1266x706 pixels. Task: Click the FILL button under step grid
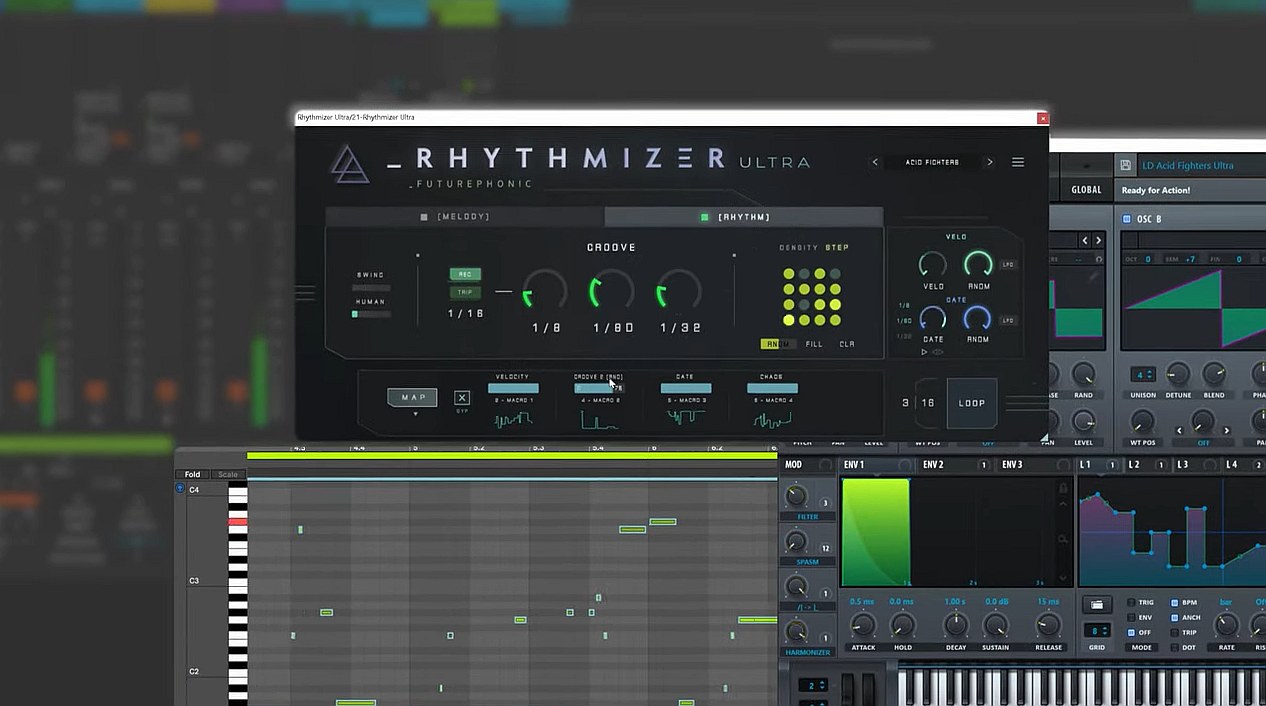(814, 344)
